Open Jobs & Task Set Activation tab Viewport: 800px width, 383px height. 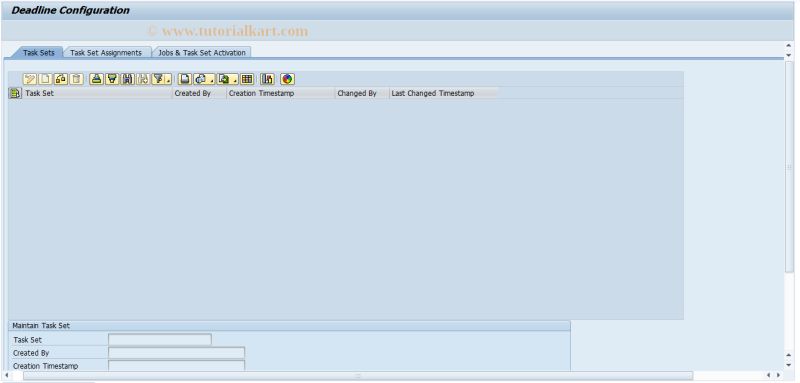pyautogui.click(x=202, y=53)
